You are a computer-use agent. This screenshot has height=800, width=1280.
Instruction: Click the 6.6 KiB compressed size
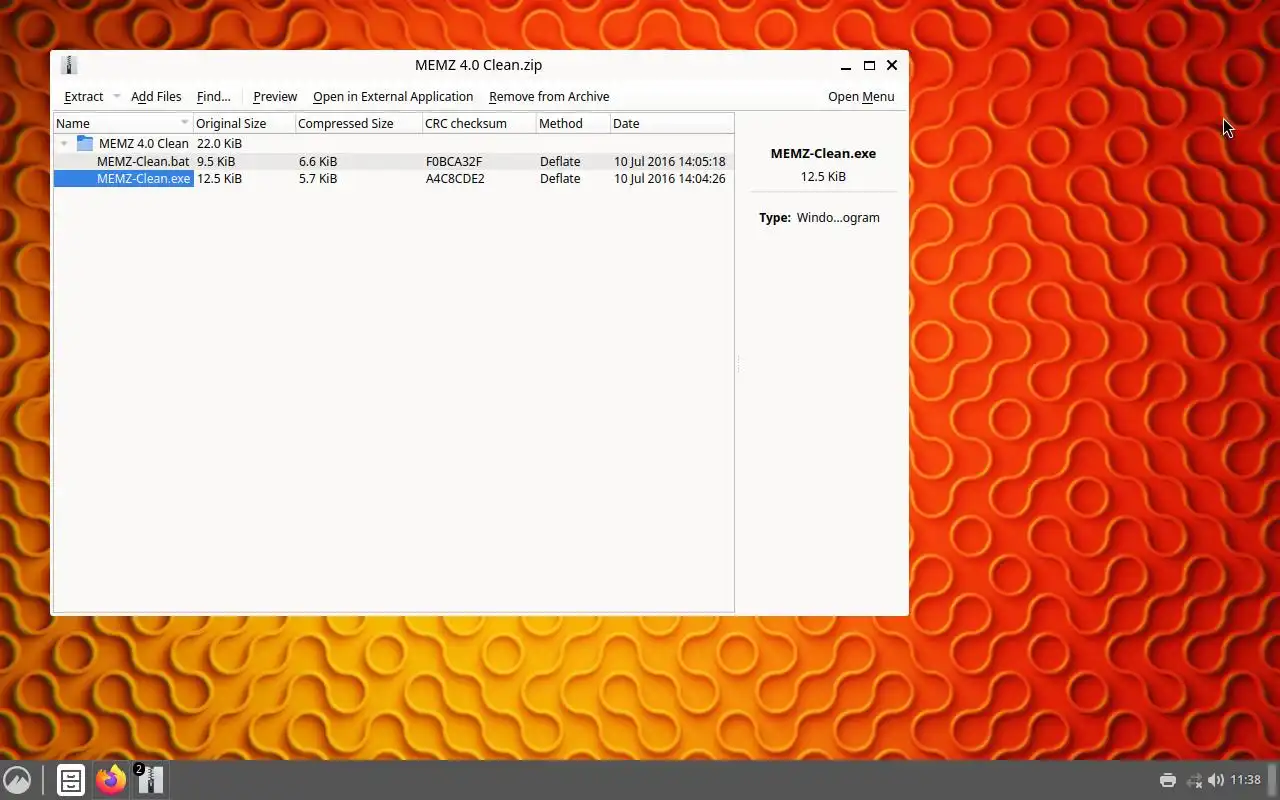(318, 161)
